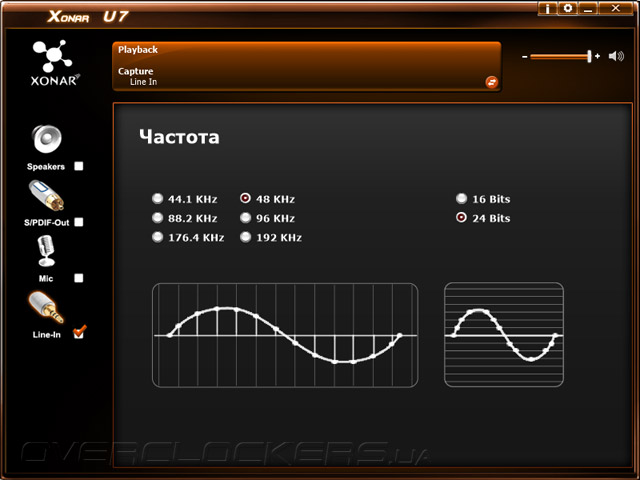Increase volume with the plus sign
Viewport: 640px width, 480px height.
[598, 56]
